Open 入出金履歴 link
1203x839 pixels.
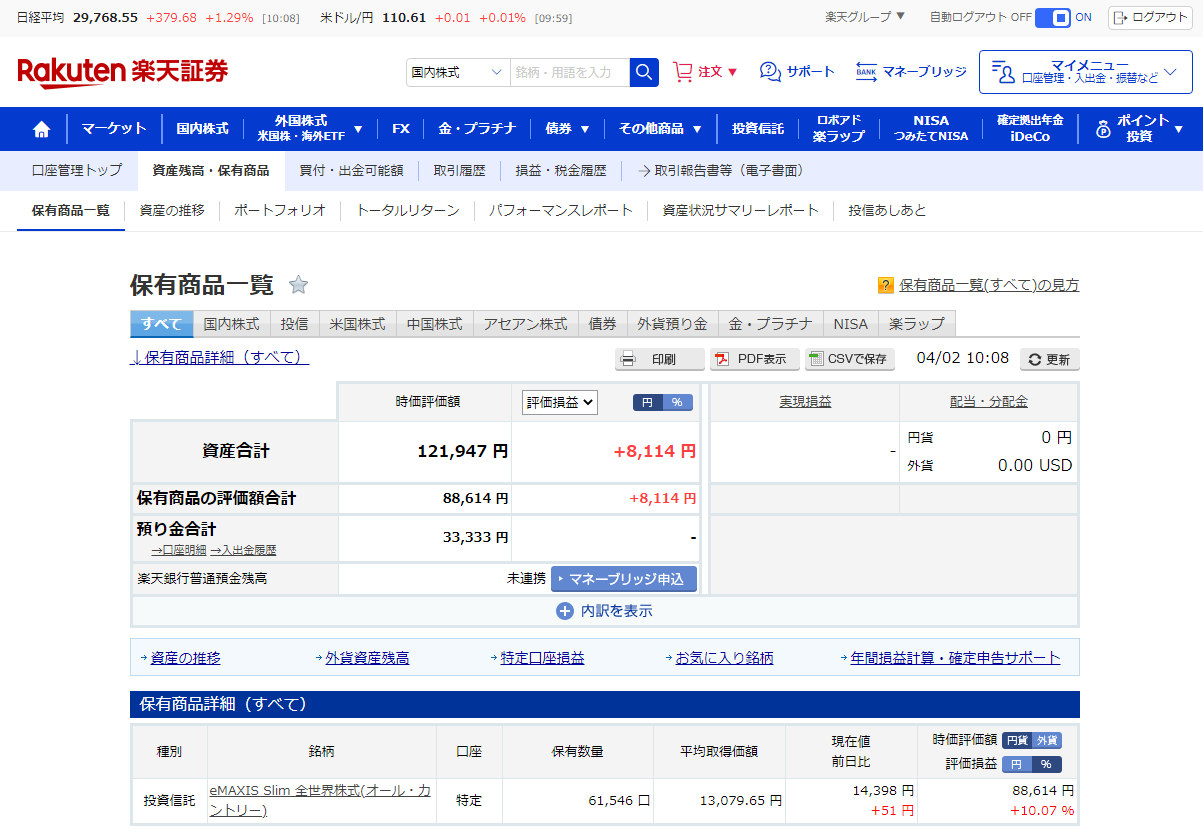pyautogui.click(x=243, y=550)
